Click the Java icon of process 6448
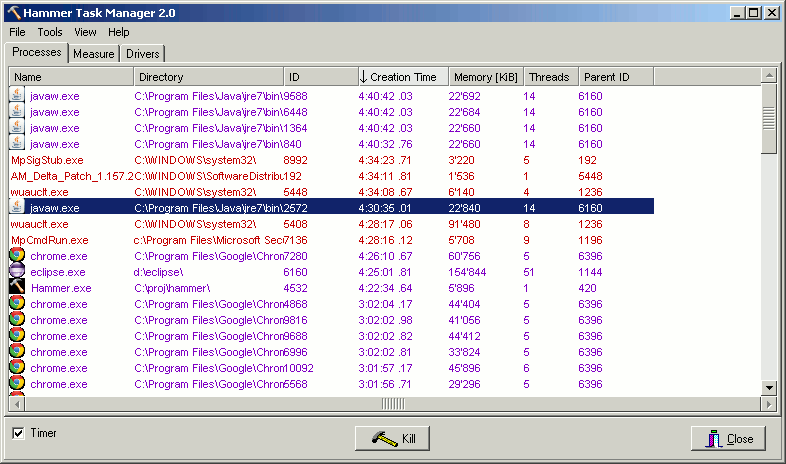 17,111
